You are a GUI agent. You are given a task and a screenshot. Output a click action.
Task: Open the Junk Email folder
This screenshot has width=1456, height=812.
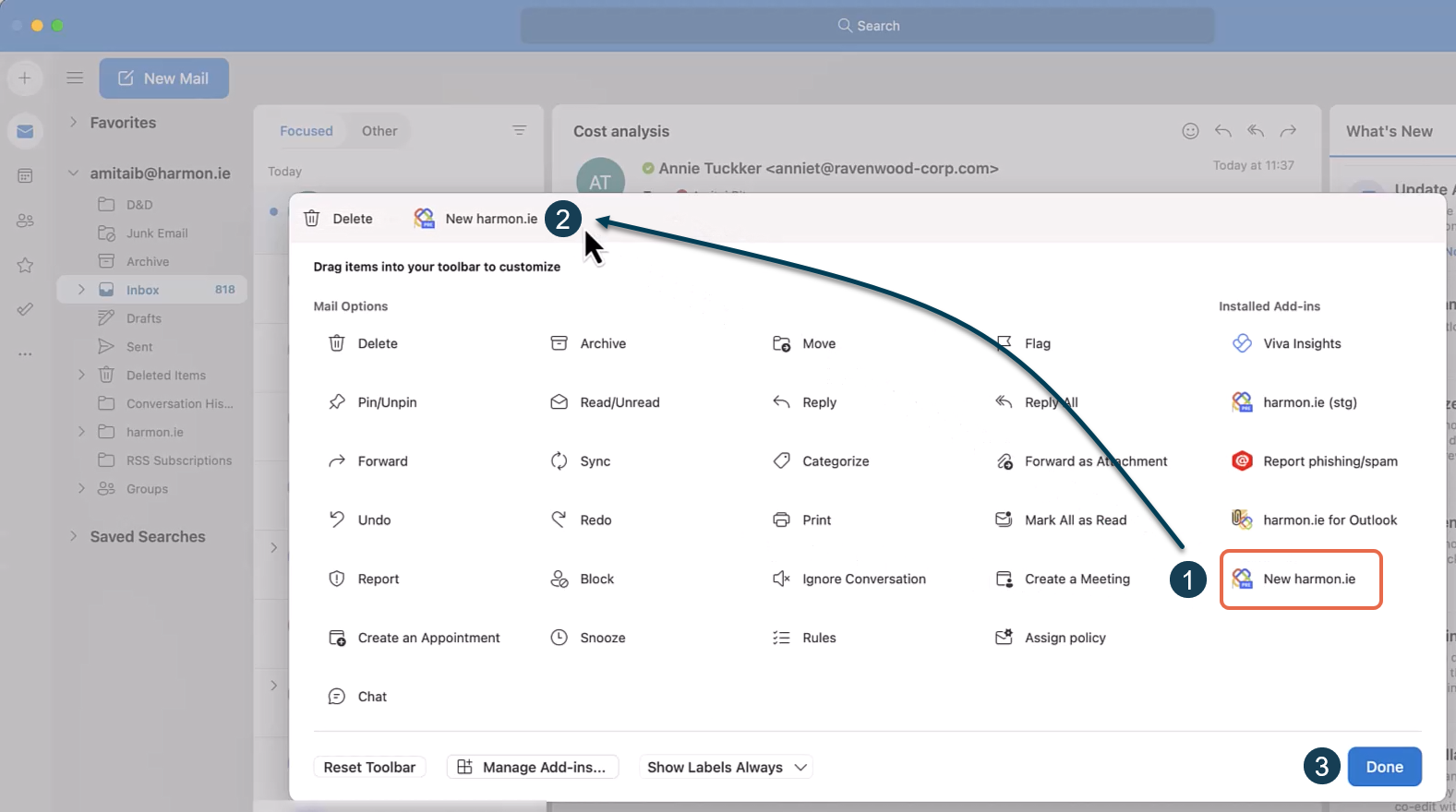[x=143, y=233]
